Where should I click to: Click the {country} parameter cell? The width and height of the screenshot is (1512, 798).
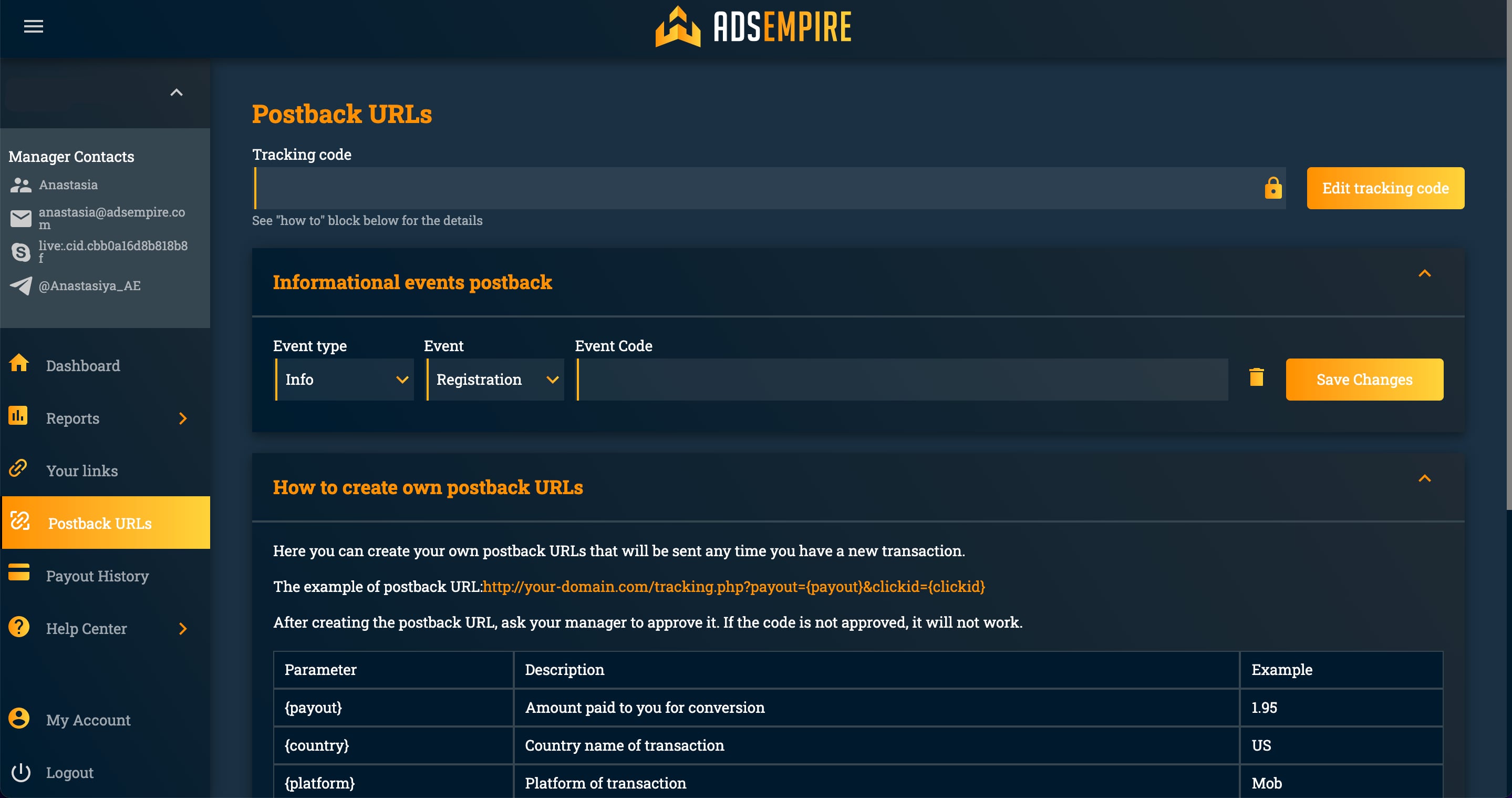click(393, 745)
